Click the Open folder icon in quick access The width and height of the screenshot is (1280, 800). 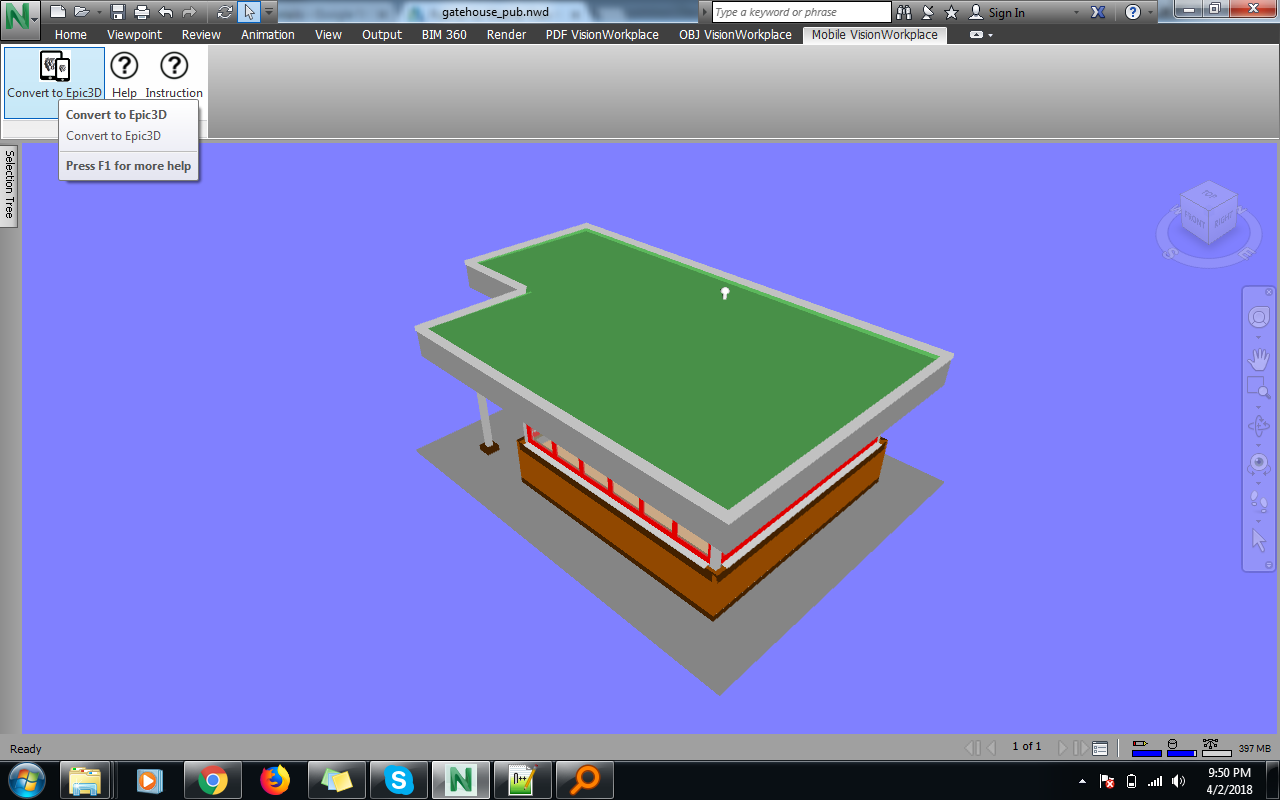click(81, 12)
